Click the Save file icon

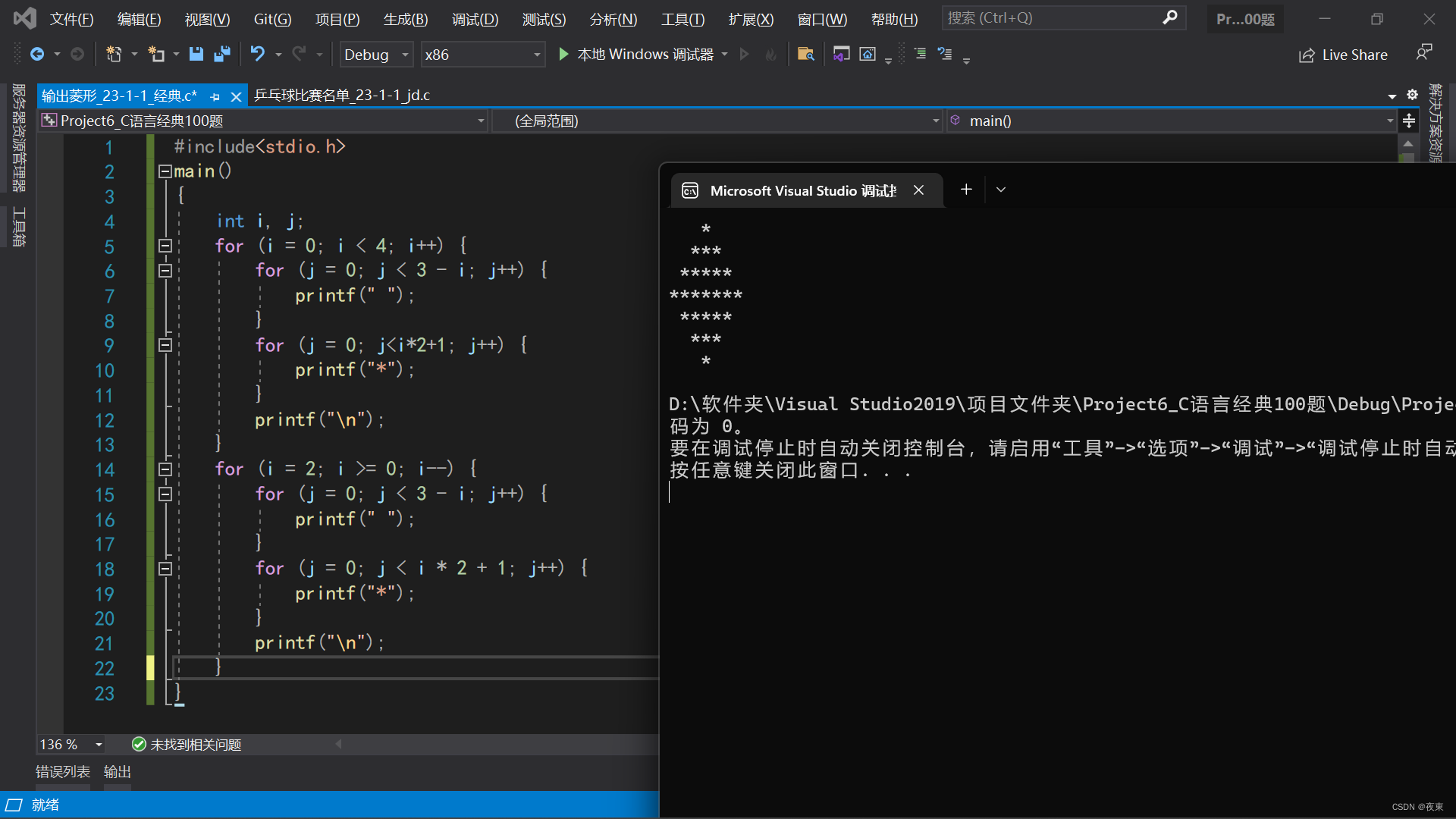[x=196, y=54]
